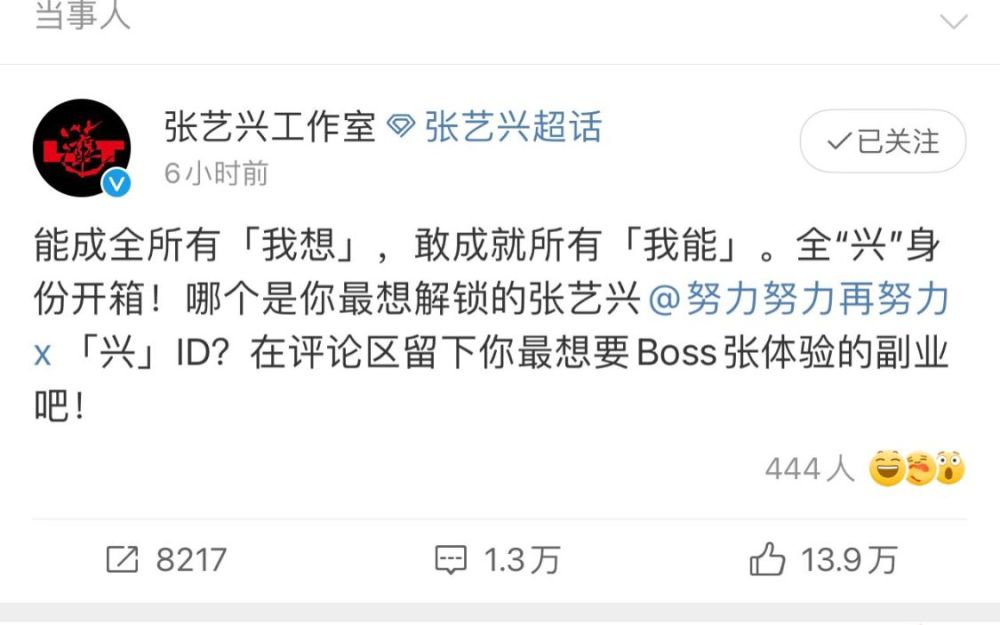This screenshot has width=1000, height=625.
Task: Tap the diamond icon before 张艺兴超话
Action: (x=401, y=126)
